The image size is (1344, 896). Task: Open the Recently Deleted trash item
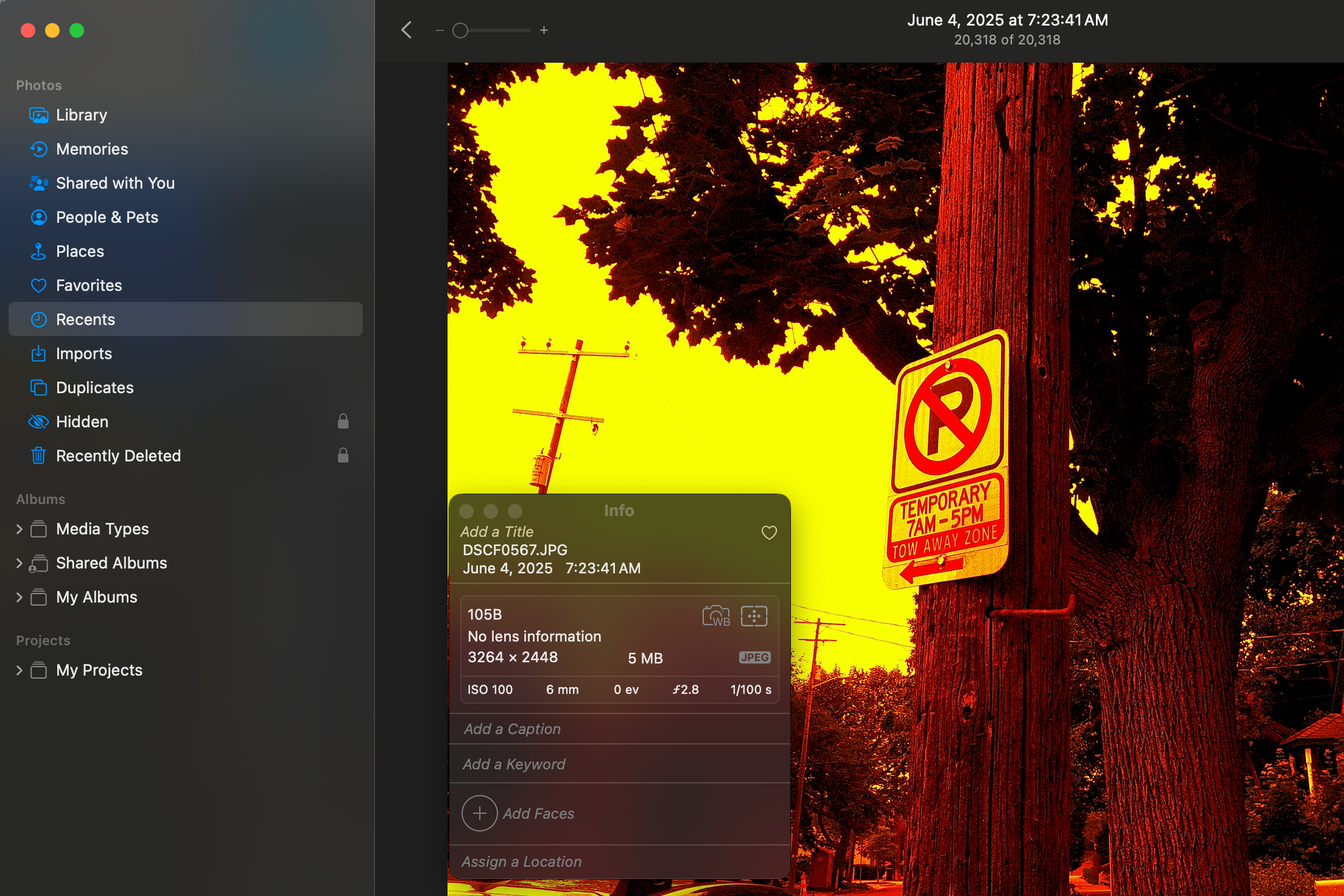118,456
